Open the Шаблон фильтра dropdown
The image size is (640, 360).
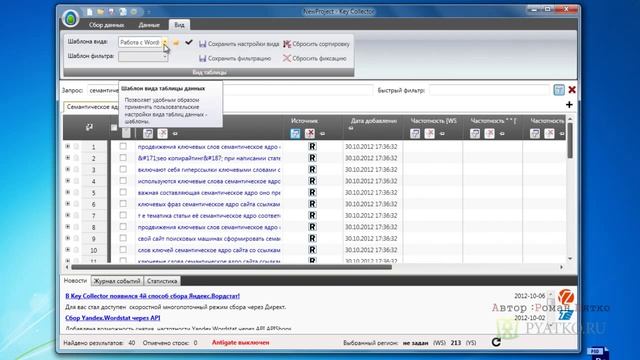point(143,56)
